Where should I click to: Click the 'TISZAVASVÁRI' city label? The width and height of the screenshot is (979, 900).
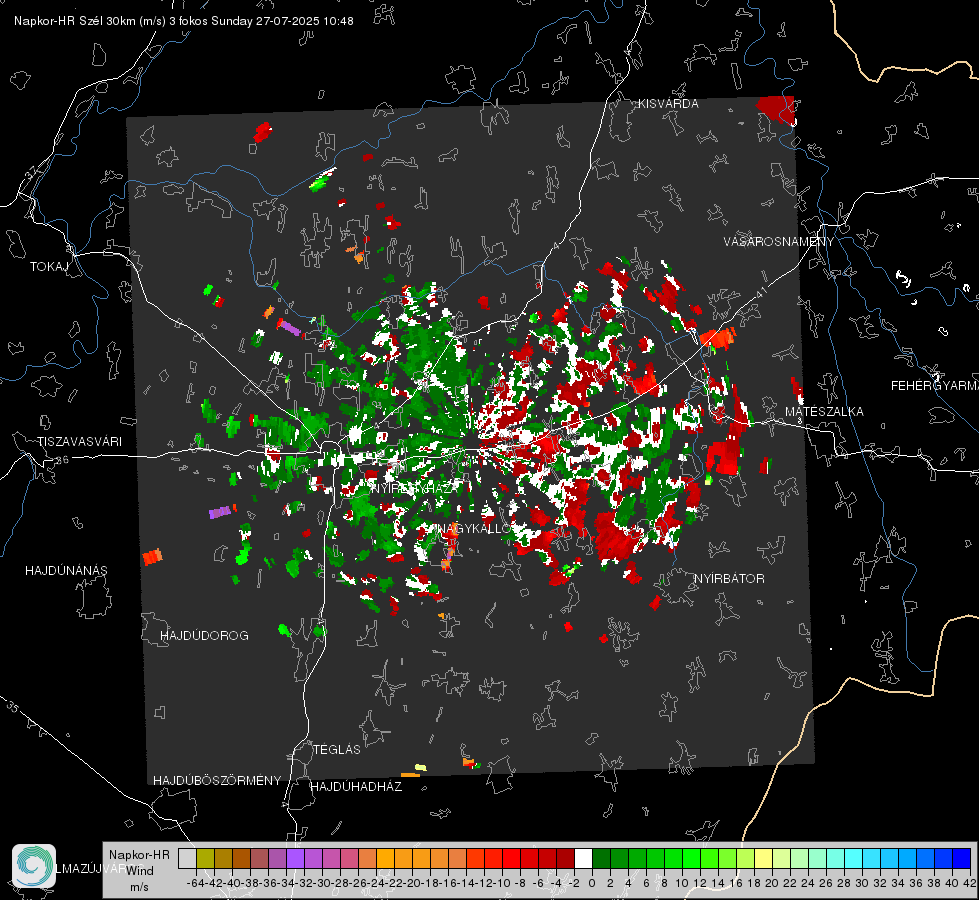[x=79, y=442]
